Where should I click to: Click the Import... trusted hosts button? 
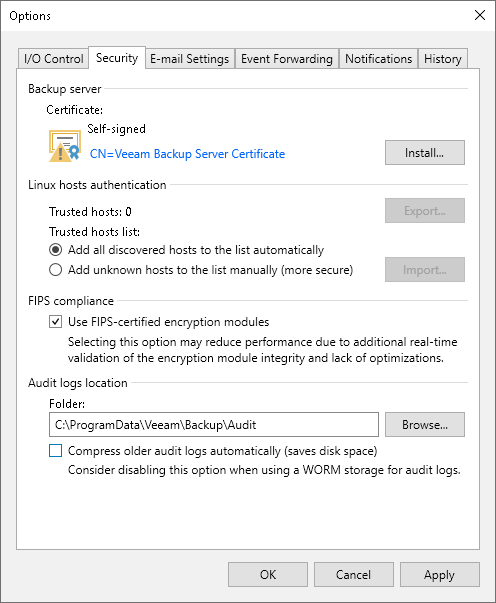[424, 270]
